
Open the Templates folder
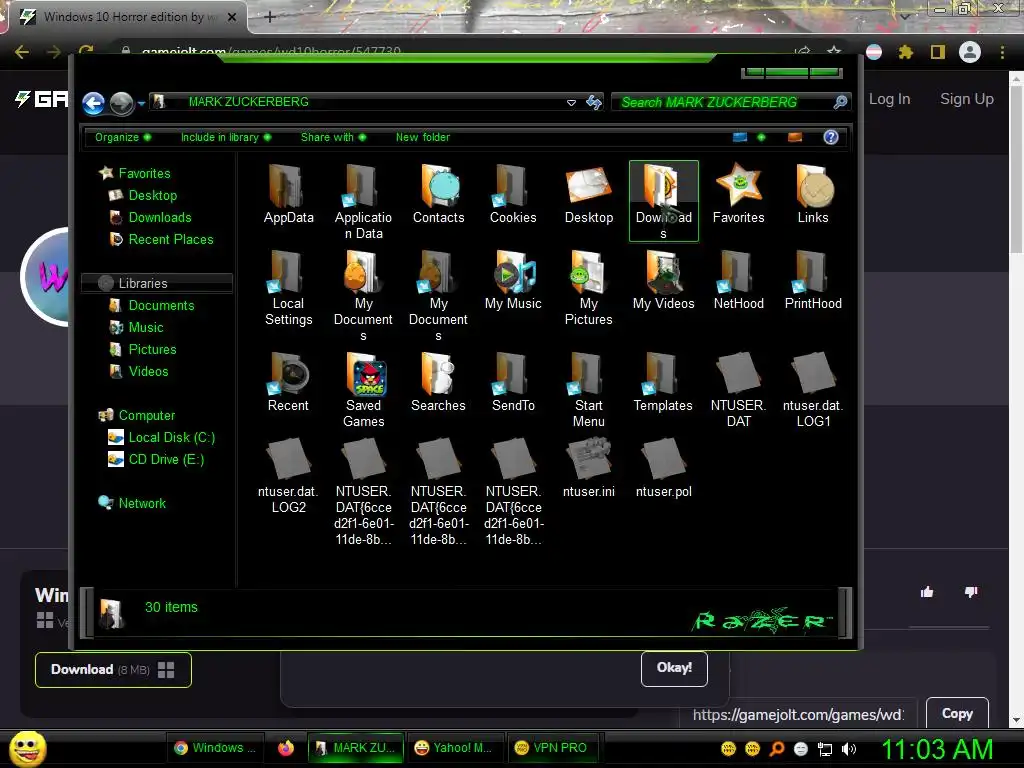click(663, 382)
